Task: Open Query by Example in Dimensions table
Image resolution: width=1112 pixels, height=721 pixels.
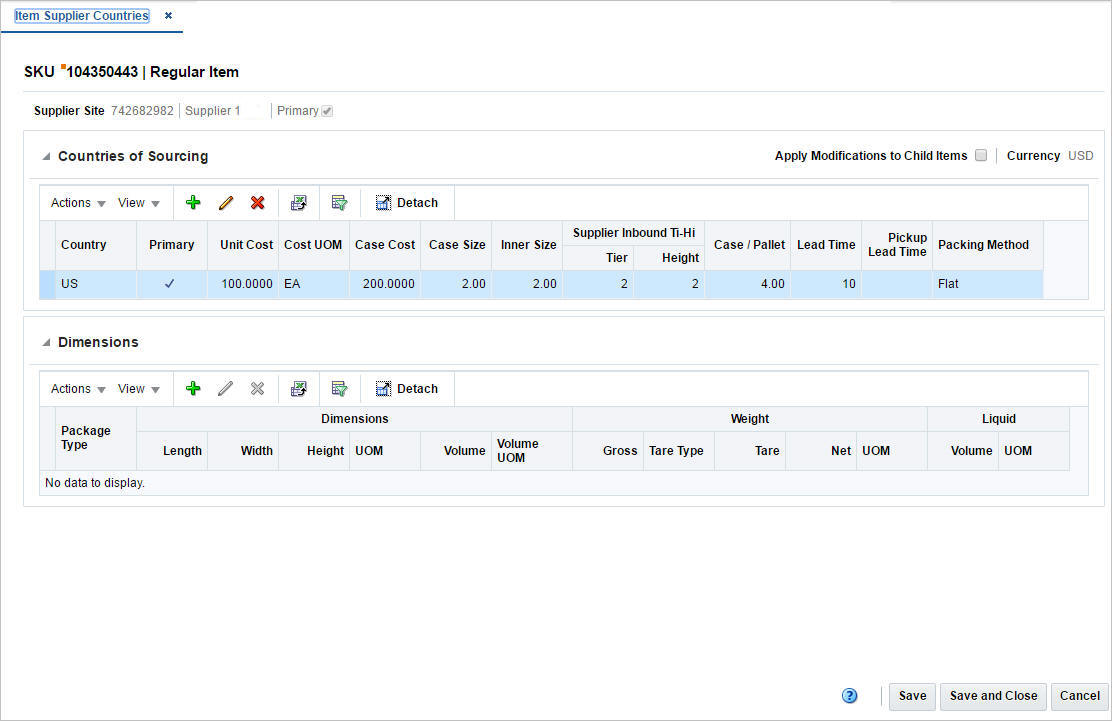Action: (340, 389)
